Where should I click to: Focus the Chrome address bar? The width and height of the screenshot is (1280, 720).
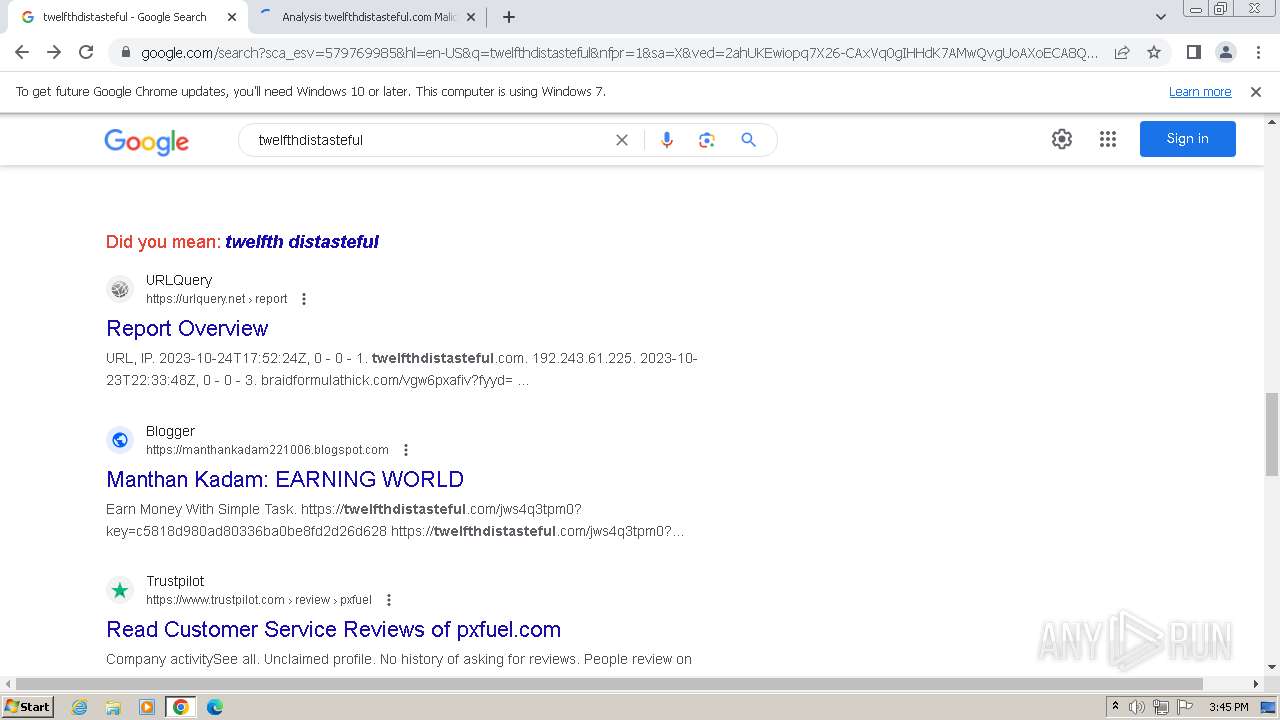tap(619, 52)
